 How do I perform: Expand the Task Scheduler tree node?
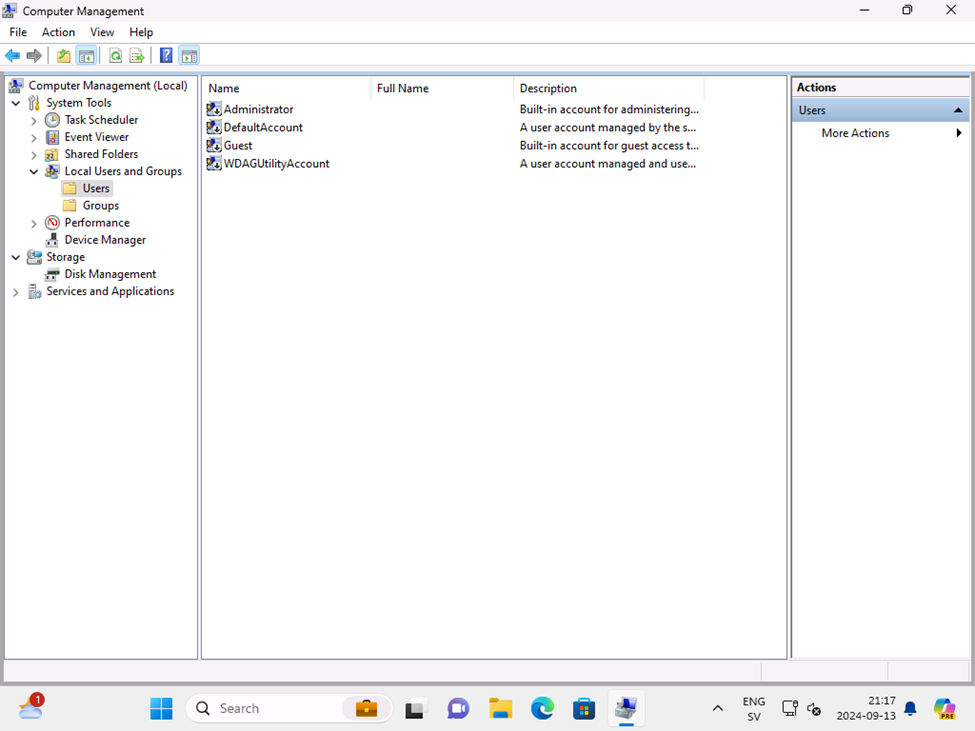click(32, 119)
